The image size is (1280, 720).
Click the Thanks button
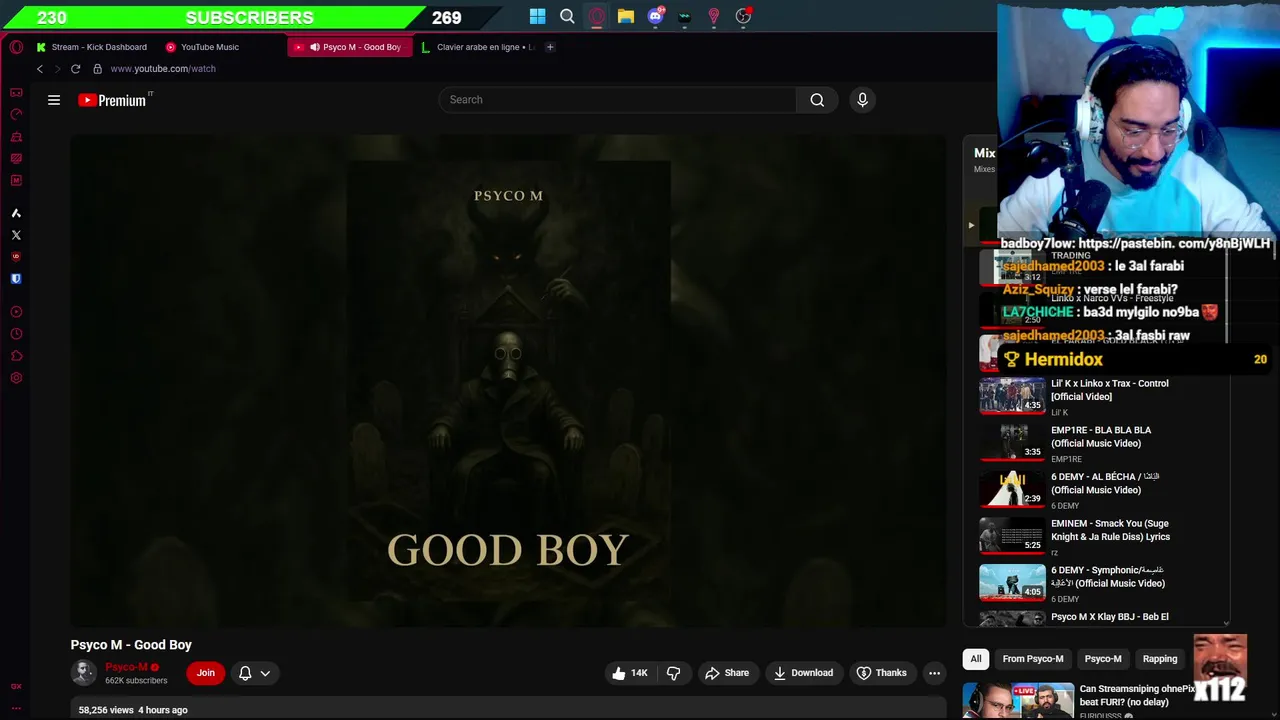click(x=881, y=673)
